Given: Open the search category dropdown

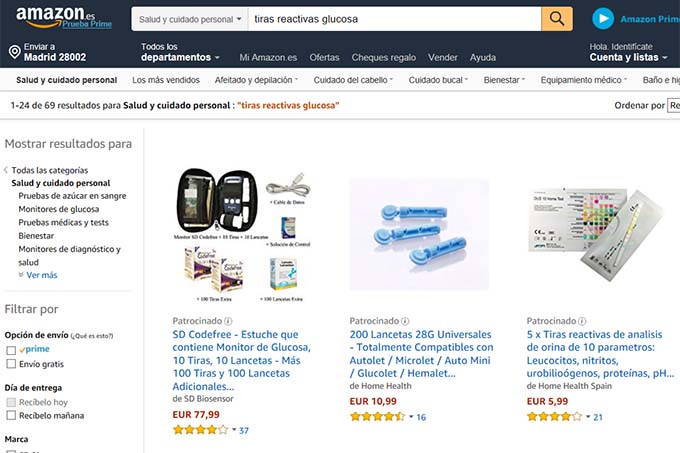Looking at the screenshot, I should pyautogui.click(x=190, y=19).
